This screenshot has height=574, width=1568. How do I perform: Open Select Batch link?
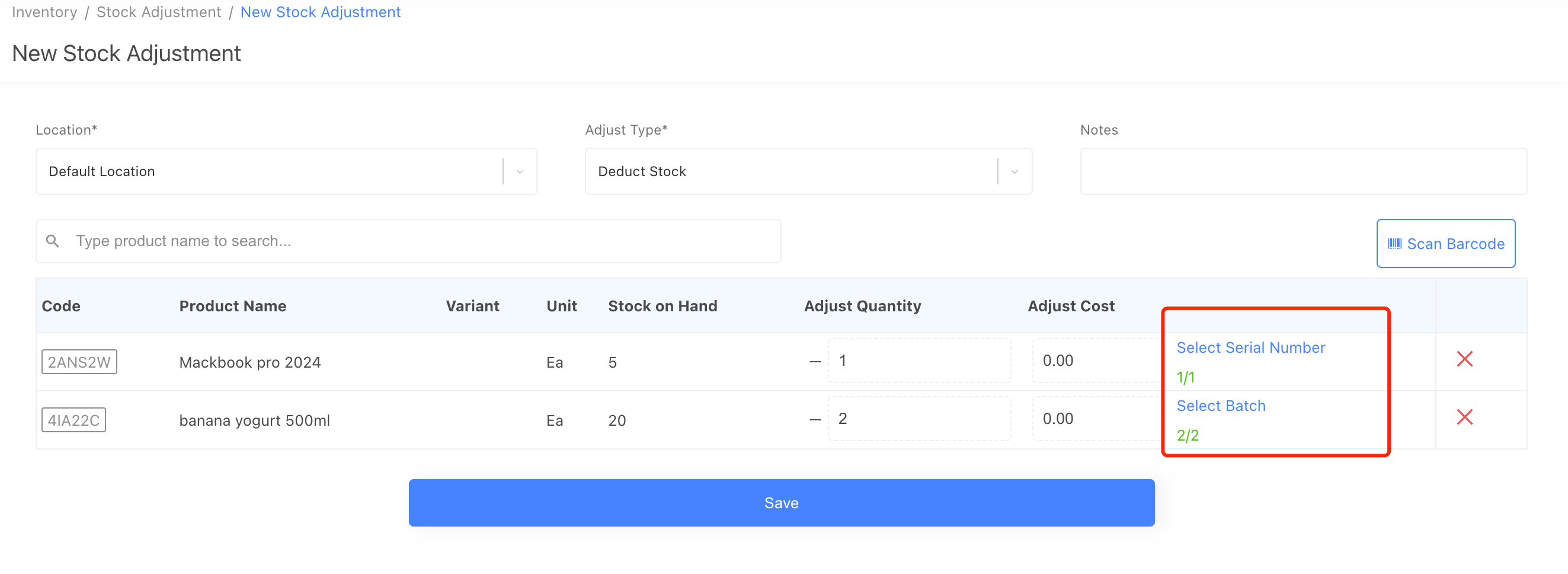pyautogui.click(x=1220, y=406)
